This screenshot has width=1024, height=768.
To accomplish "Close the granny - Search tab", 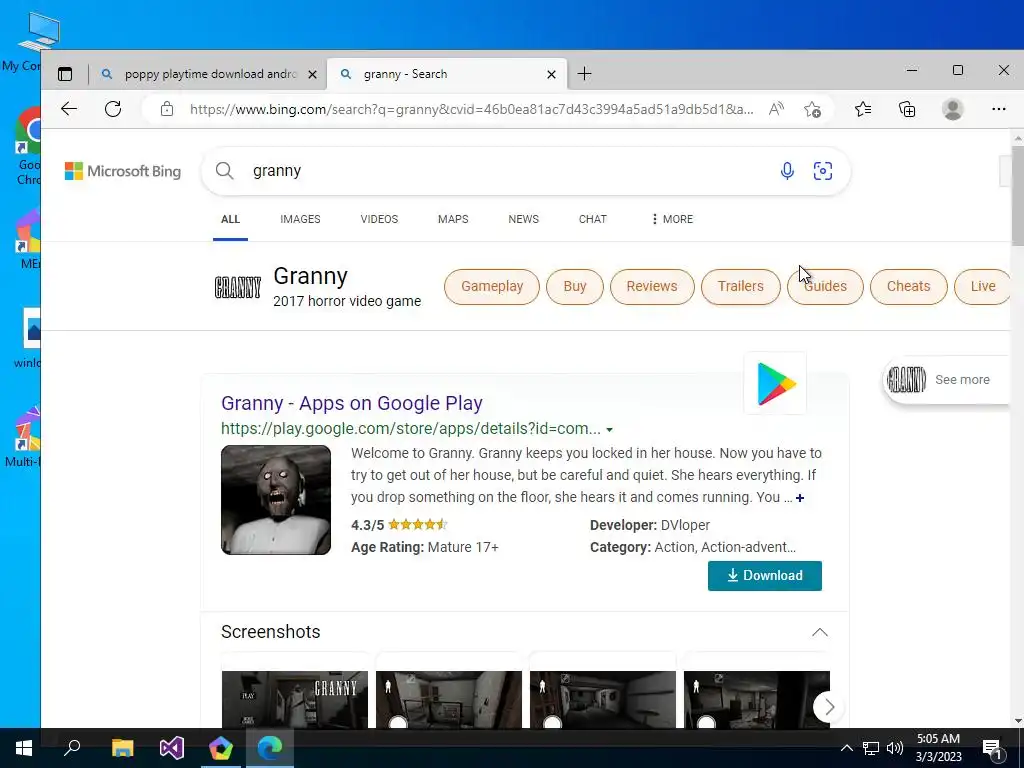I will (551, 74).
